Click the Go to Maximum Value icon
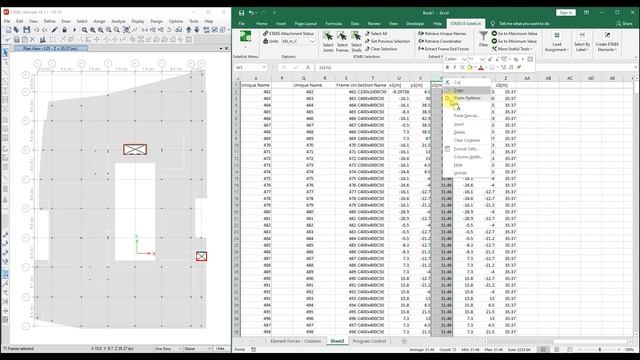The image size is (640, 360). (x=494, y=33)
